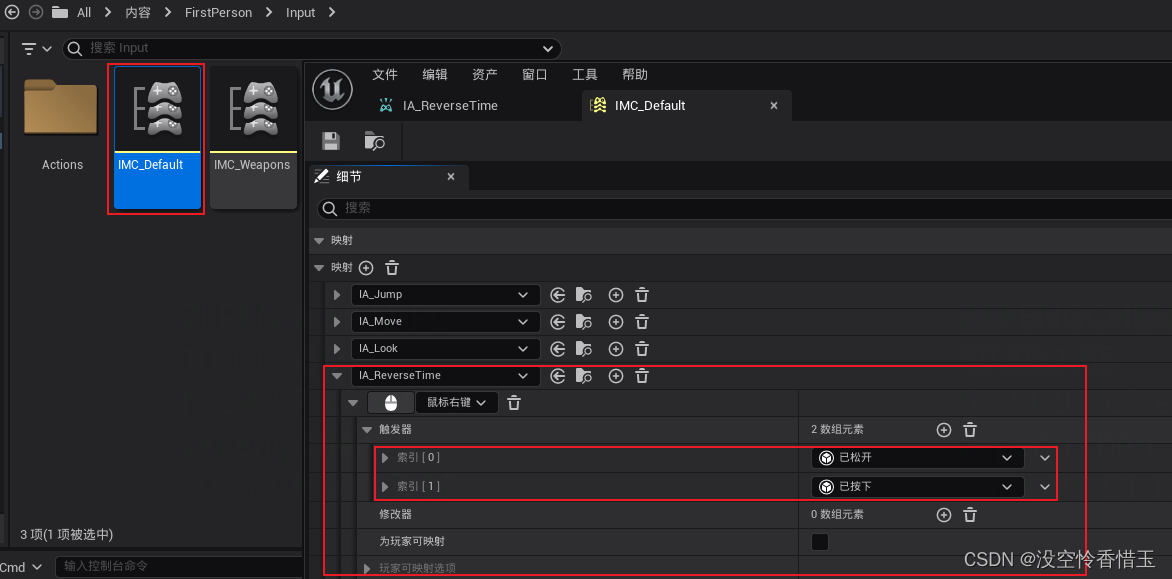The height and width of the screenshot is (579, 1172).
Task: Add a new element to 触发器 array
Action: coord(943,429)
